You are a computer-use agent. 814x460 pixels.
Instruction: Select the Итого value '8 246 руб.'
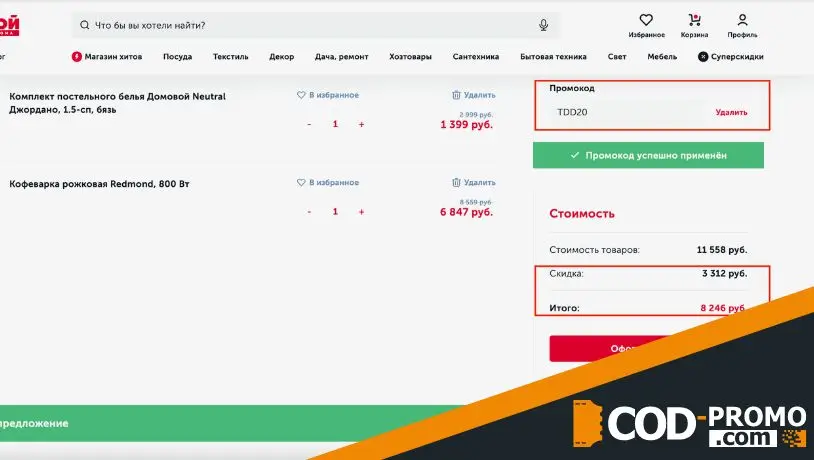point(723,308)
